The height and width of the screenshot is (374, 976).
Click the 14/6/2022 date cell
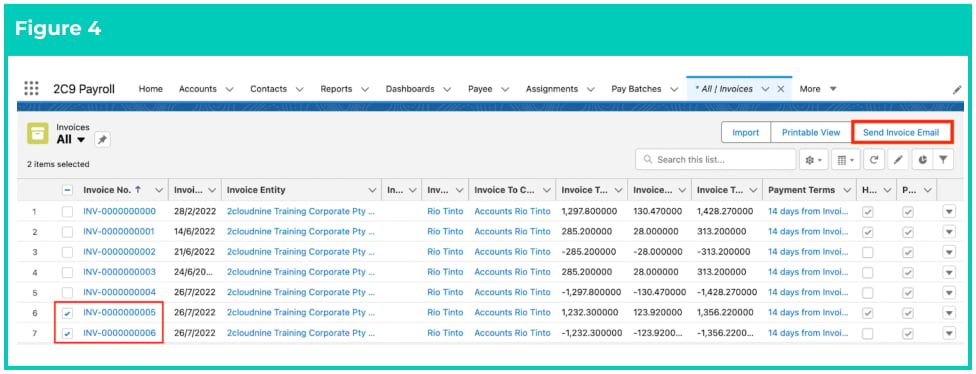(195, 232)
